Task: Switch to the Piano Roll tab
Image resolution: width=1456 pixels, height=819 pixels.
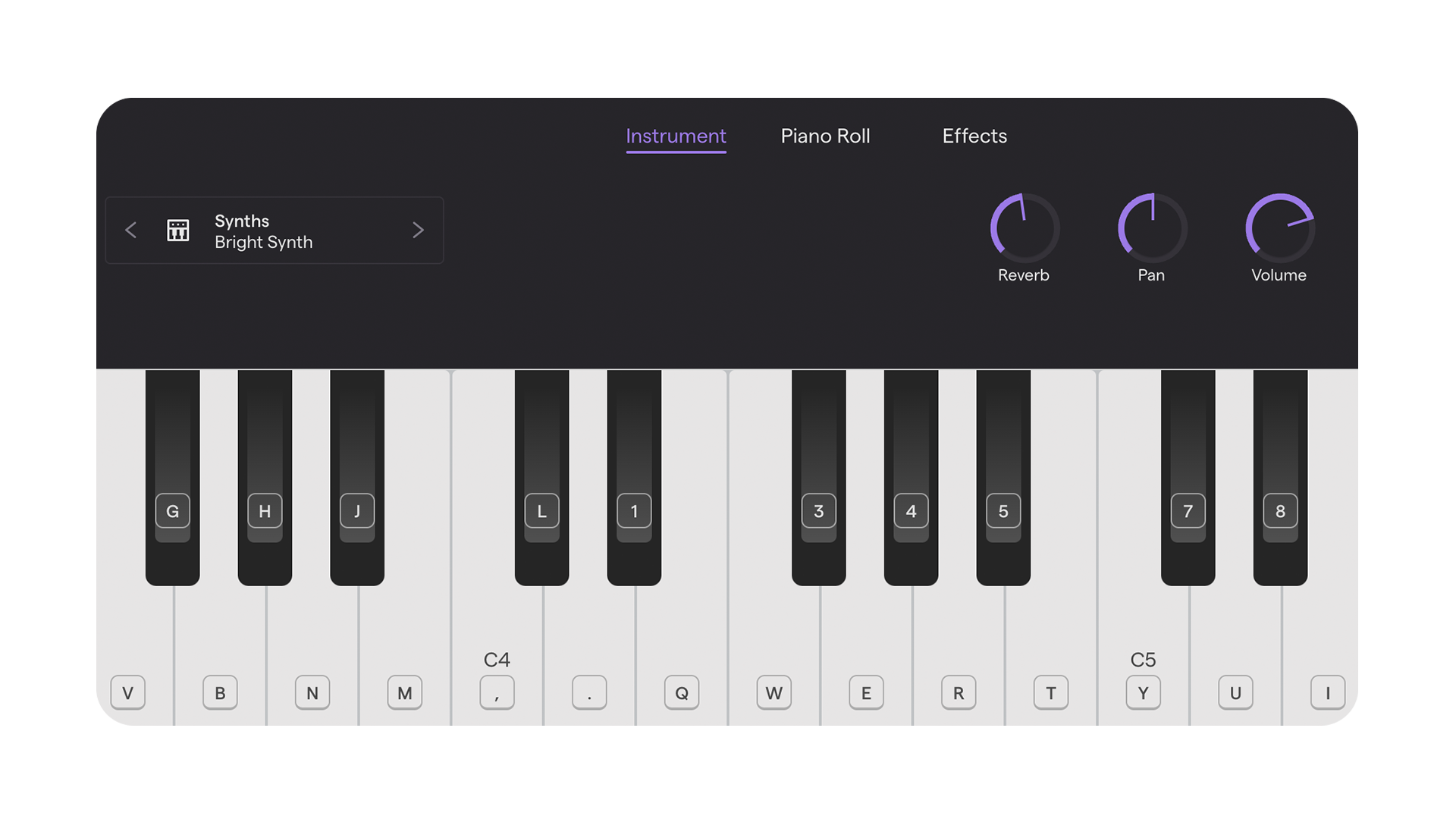Action: [x=826, y=135]
